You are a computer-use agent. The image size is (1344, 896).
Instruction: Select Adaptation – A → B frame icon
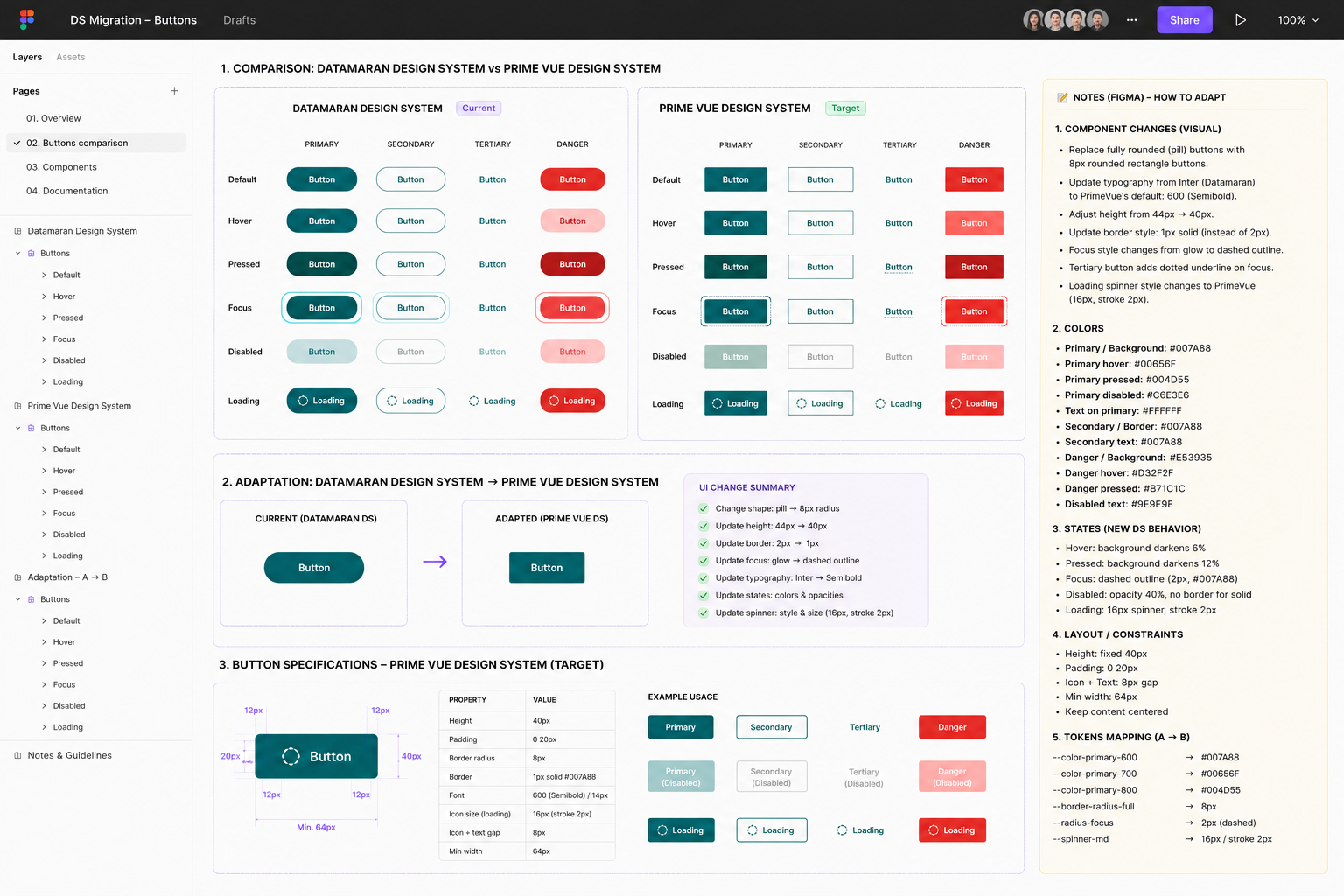[x=17, y=577]
